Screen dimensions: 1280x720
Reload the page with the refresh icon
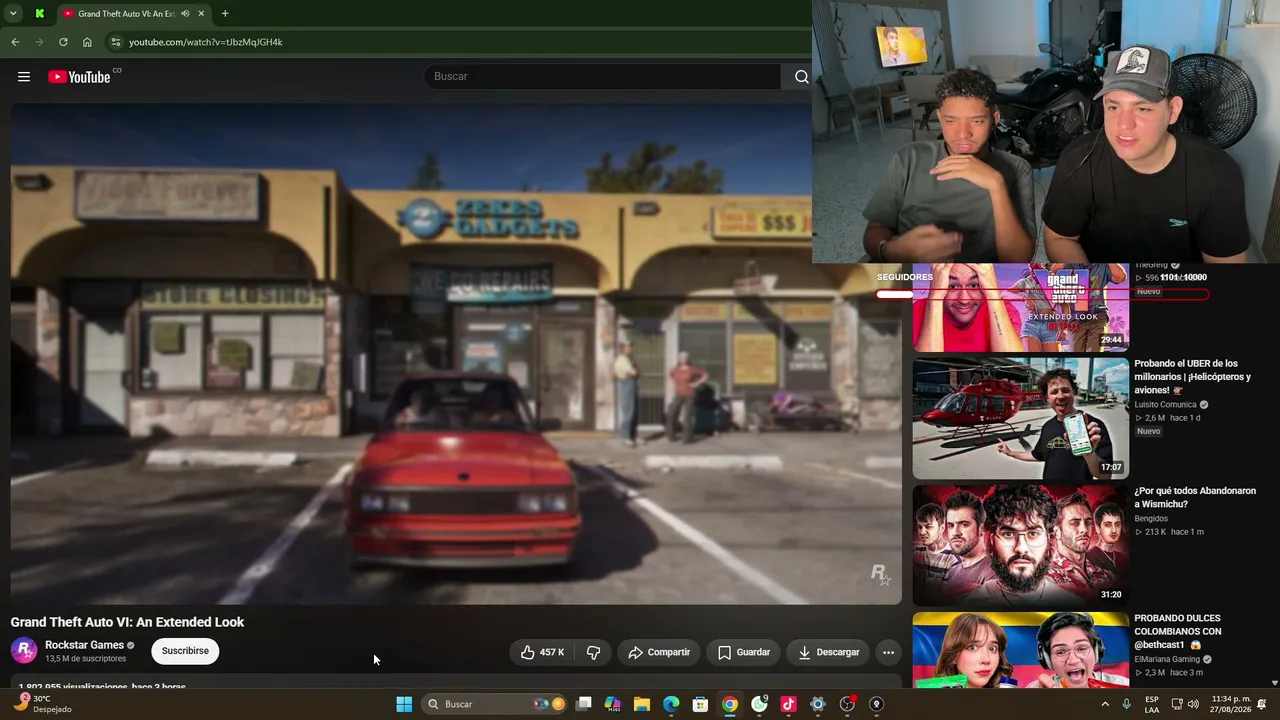click(63, 42)
